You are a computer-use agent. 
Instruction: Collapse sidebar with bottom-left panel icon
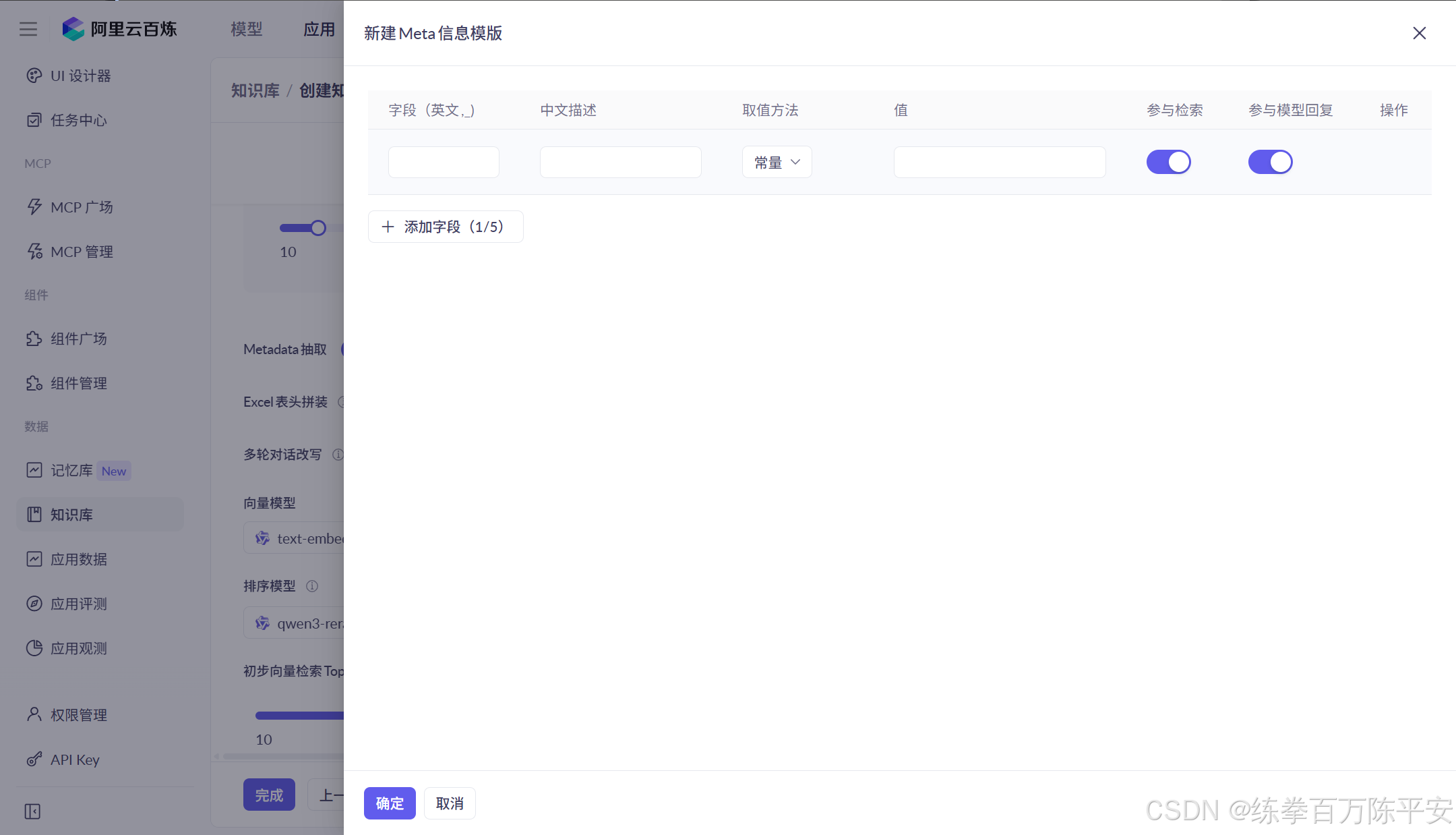[32, 811]
